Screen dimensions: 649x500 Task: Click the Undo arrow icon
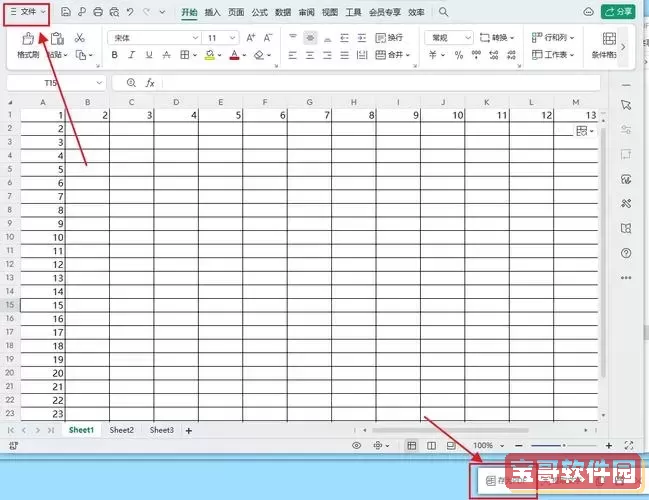130,12
